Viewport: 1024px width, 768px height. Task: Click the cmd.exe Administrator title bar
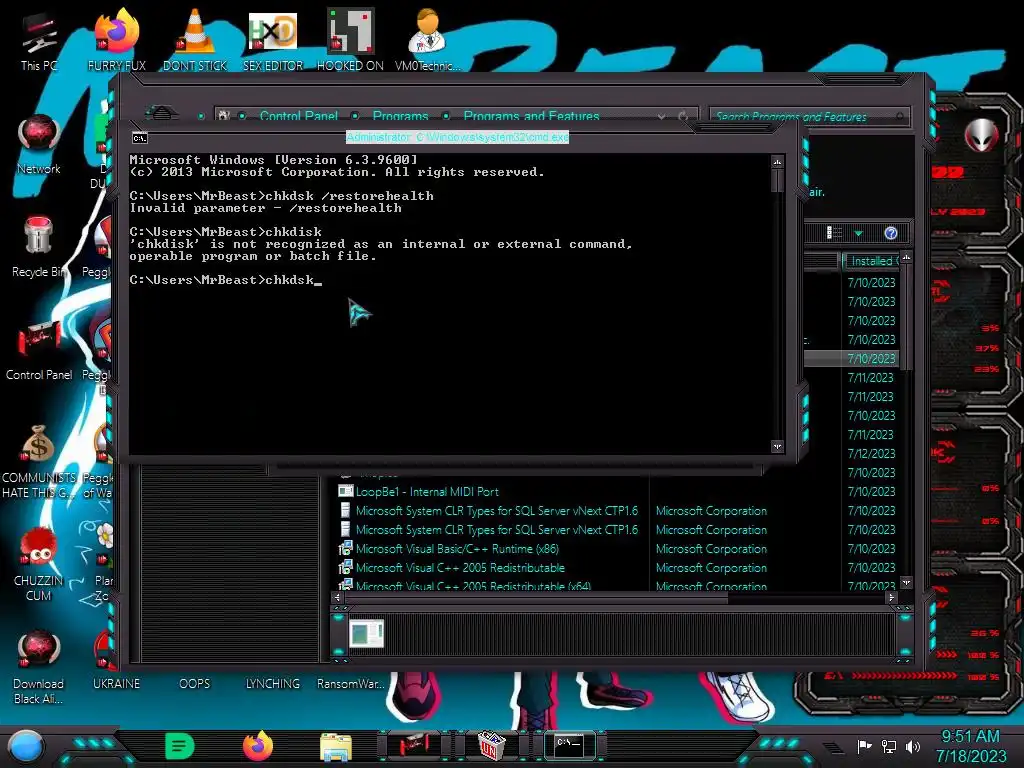[457, 137]
